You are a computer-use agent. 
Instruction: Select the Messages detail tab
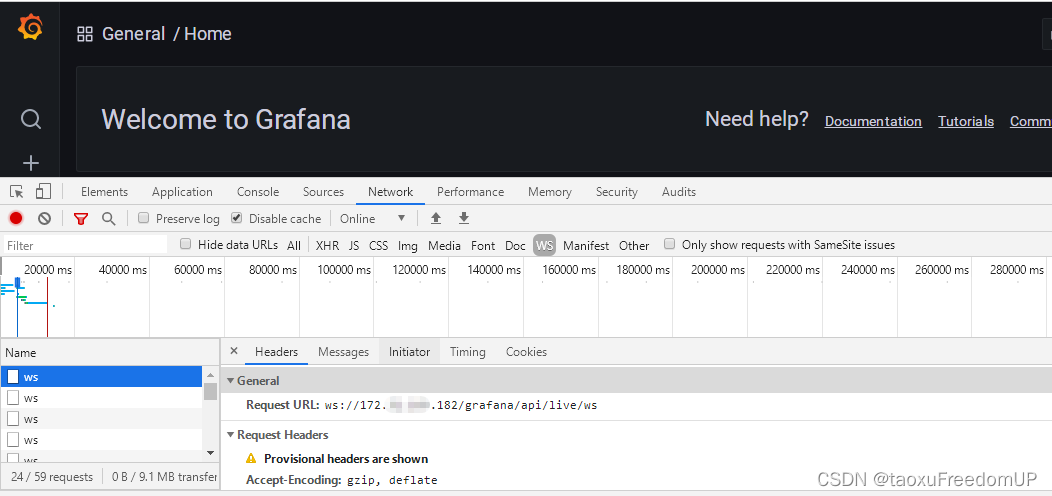coord(344,352)
